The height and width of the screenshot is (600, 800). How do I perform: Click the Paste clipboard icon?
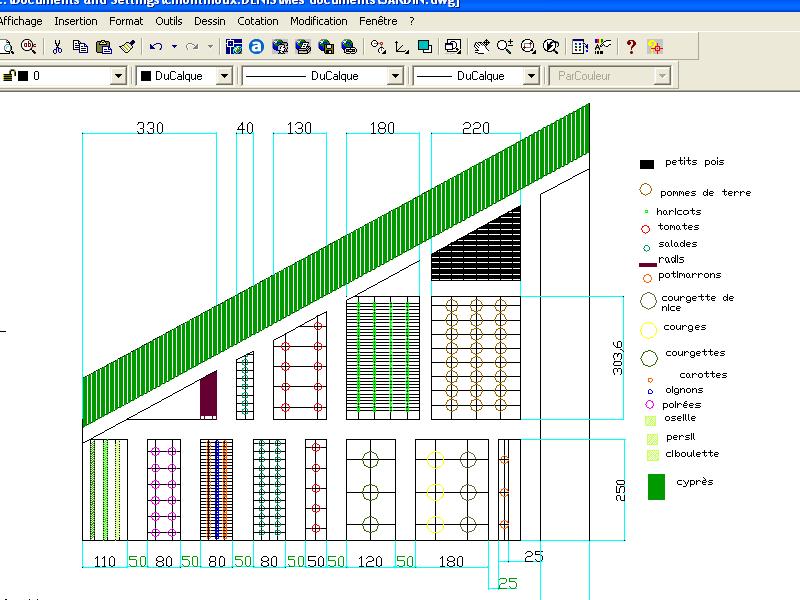(103, 46)
